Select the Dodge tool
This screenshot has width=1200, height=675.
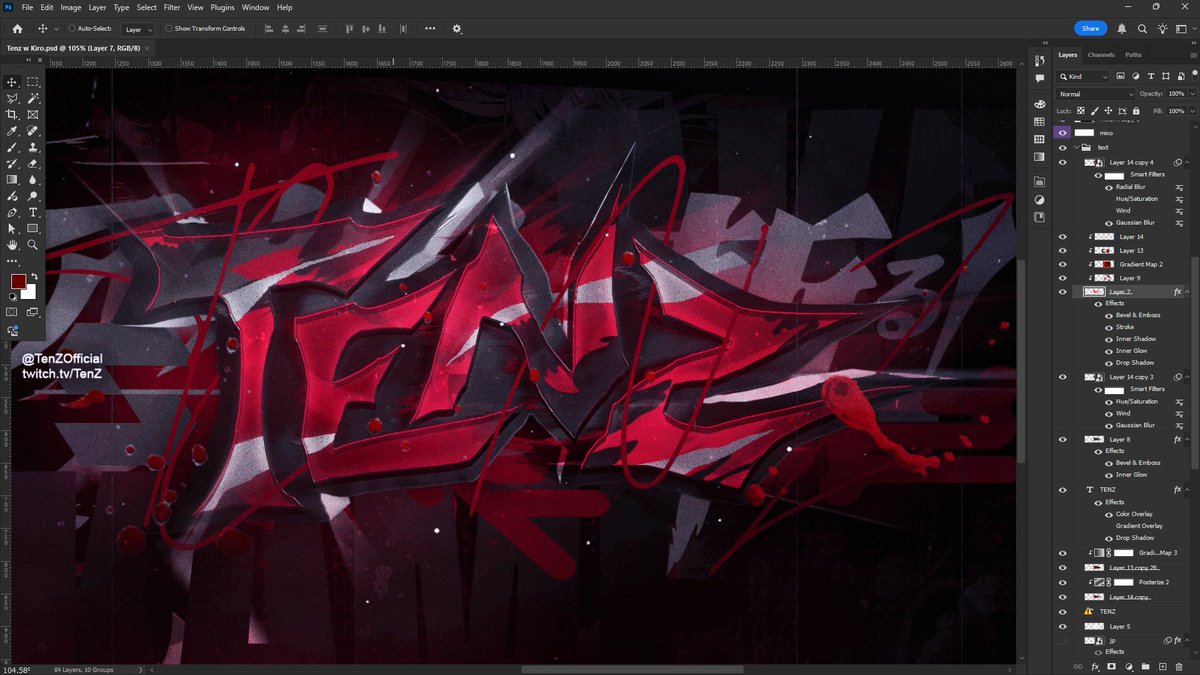pos(33,196)
